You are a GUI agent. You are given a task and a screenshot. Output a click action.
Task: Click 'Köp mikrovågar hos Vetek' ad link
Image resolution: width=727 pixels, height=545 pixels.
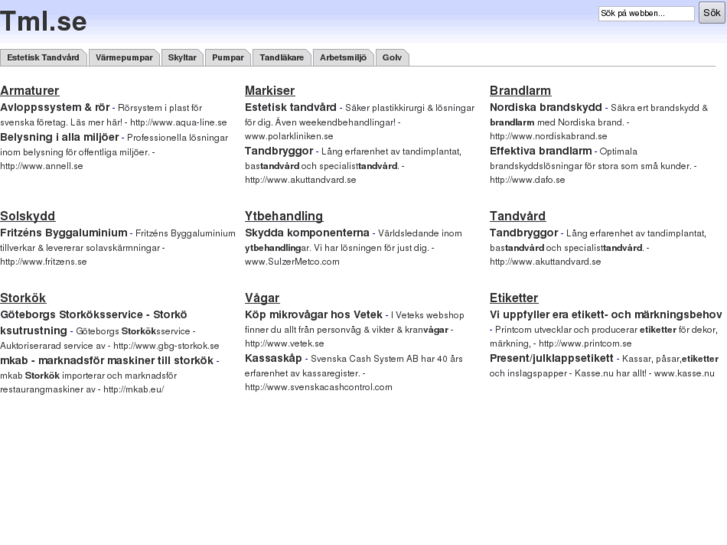(313, 314)
